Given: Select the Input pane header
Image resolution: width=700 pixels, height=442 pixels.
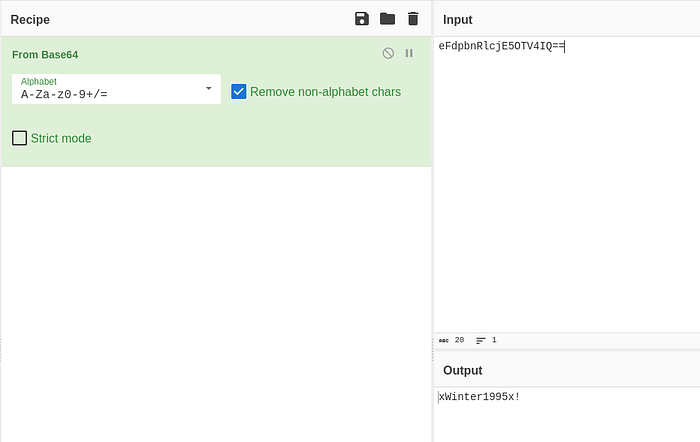Looking at the screenshot, I should (458, 20).
